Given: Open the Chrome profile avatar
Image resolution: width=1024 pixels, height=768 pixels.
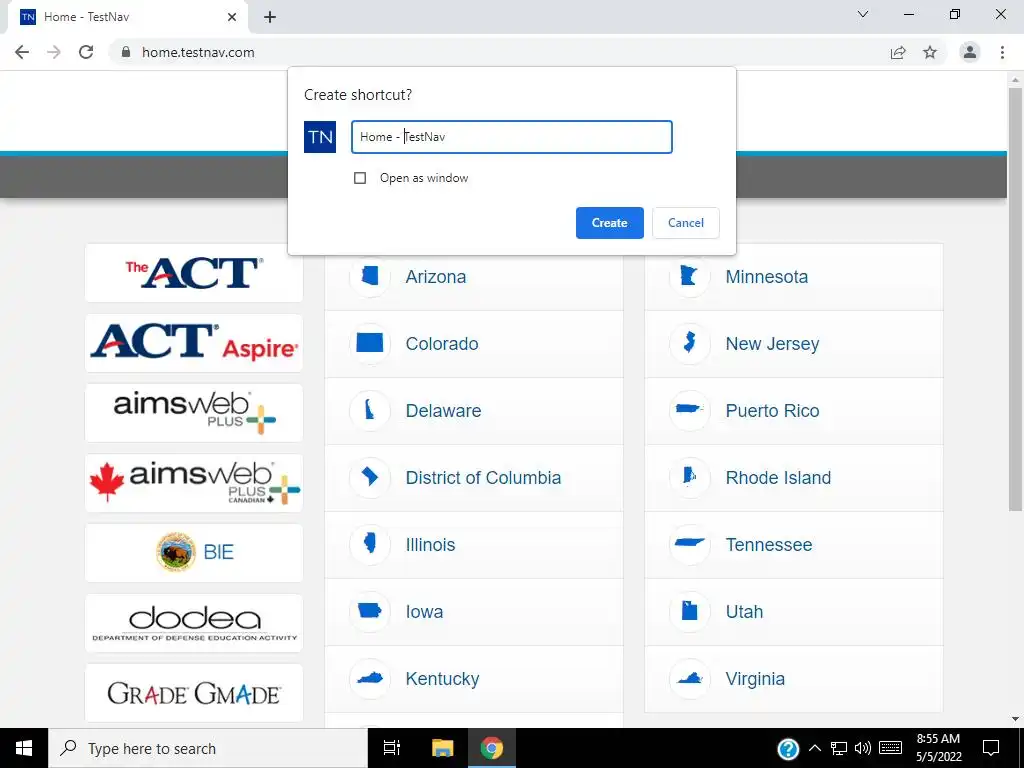Looking at the screenshot, I should [970, 52].
